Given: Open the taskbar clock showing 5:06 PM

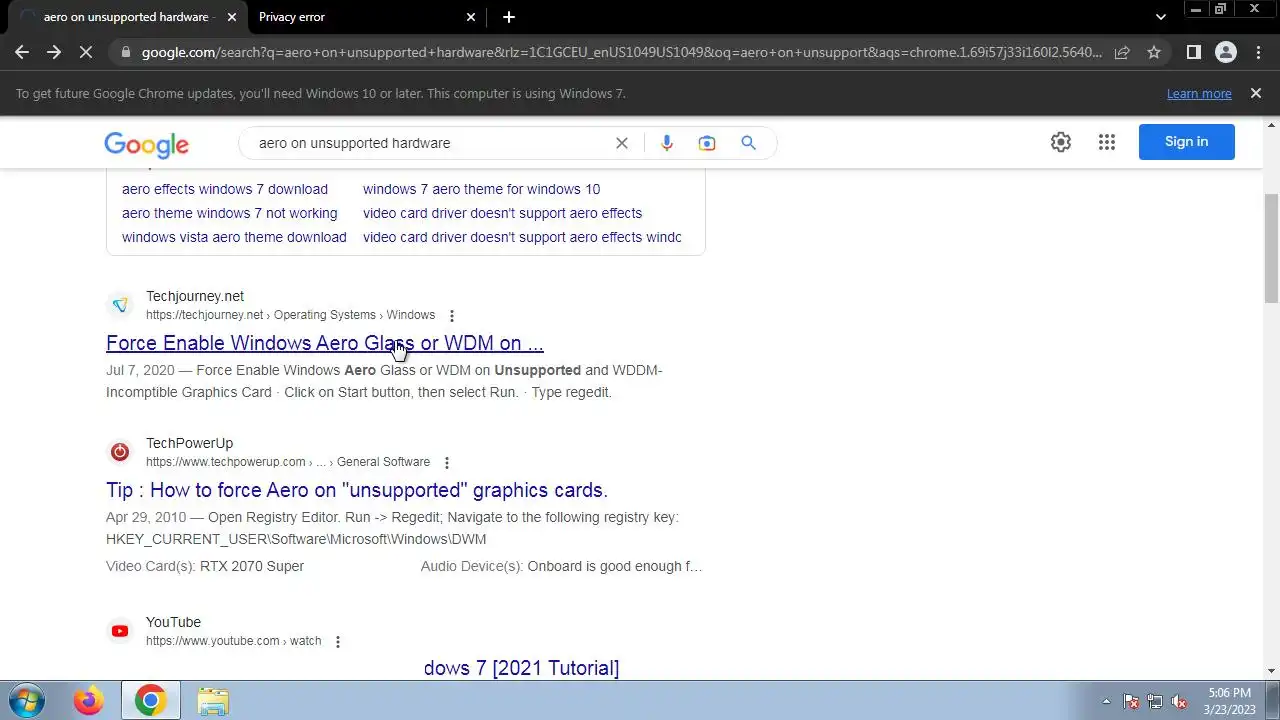Looking at the screenshot, I should [1229, 701].
